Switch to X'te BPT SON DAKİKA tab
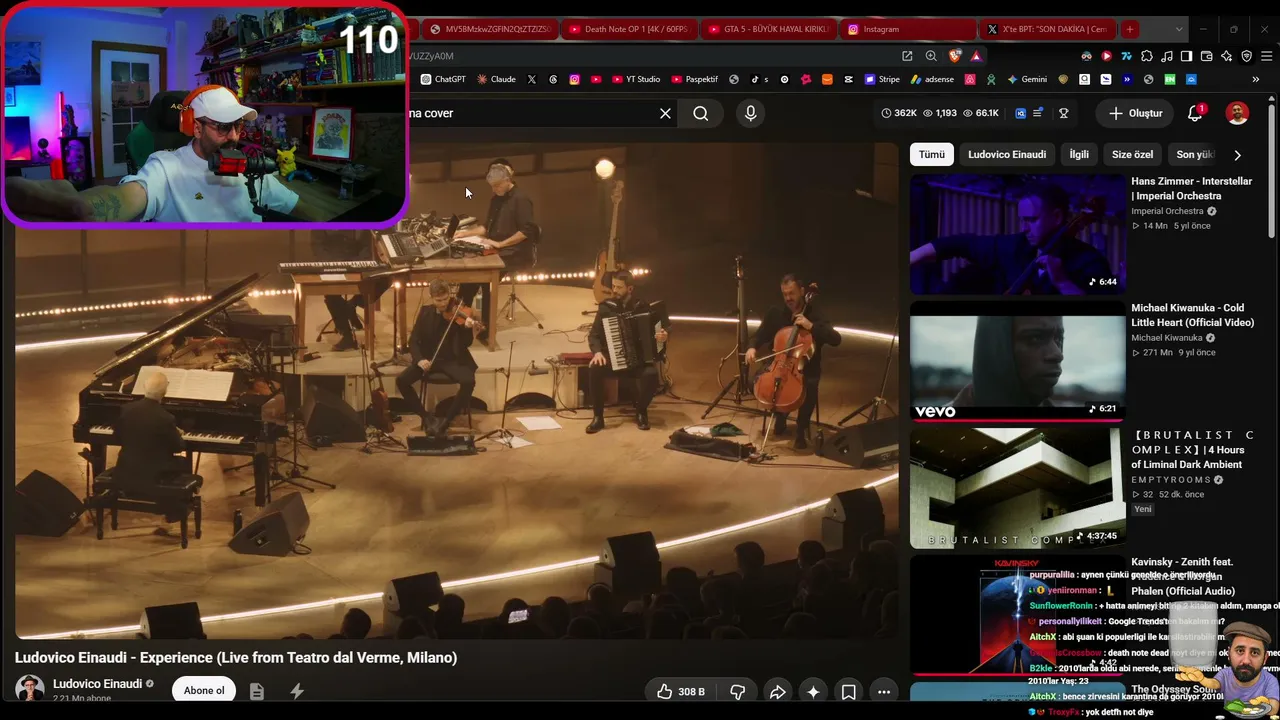Viewport: 1280px width, 720px height. point(1047,29)
